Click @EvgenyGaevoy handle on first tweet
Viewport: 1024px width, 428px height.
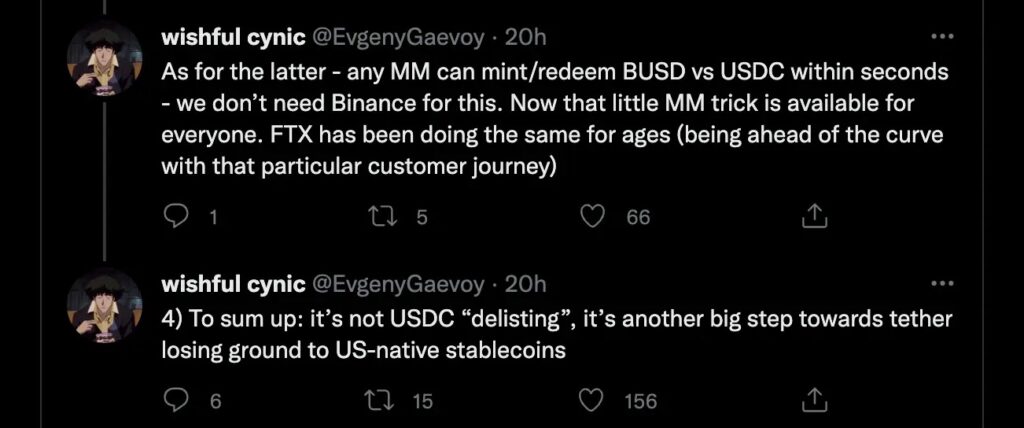[400, 38]
